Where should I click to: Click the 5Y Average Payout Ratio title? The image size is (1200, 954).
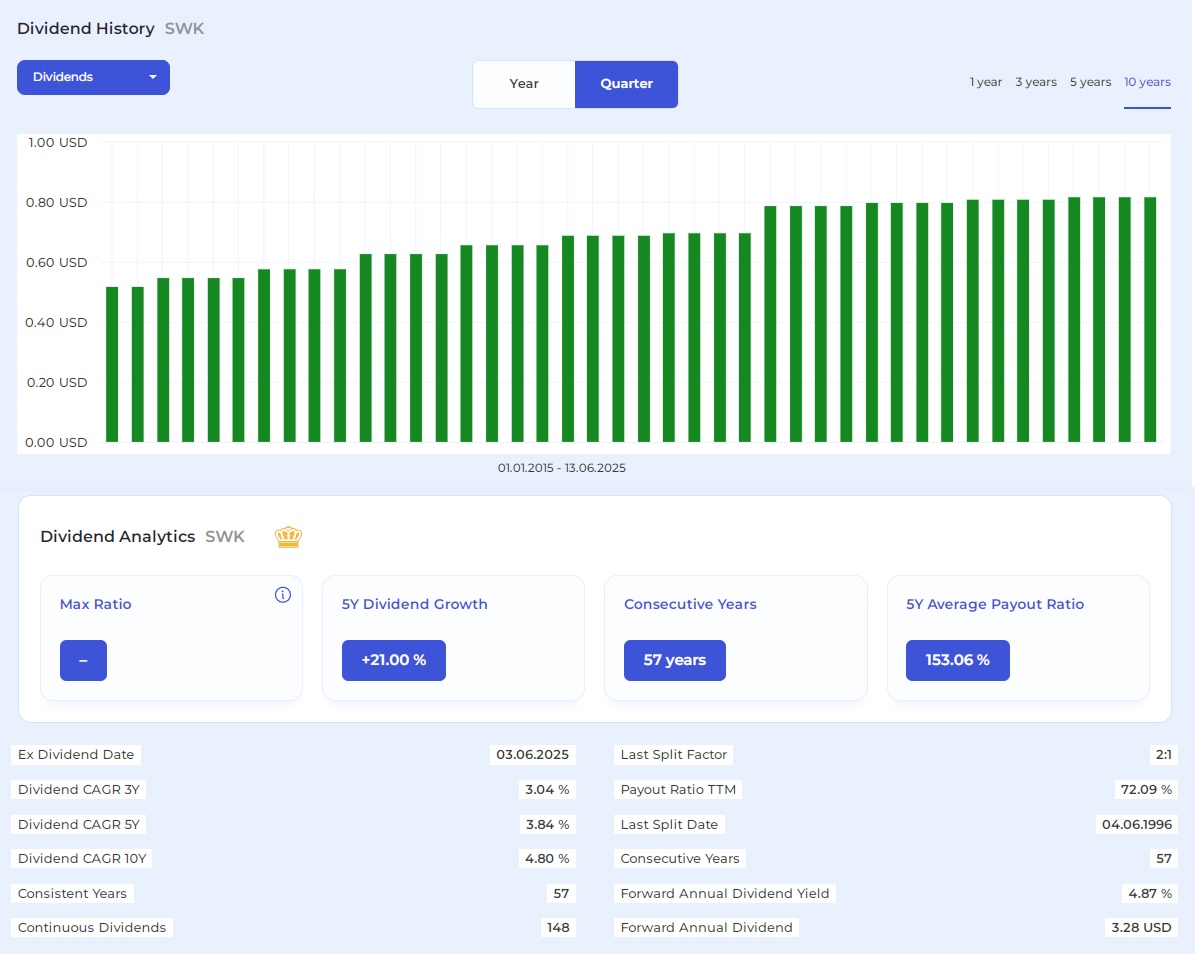(x=995, y=604)
